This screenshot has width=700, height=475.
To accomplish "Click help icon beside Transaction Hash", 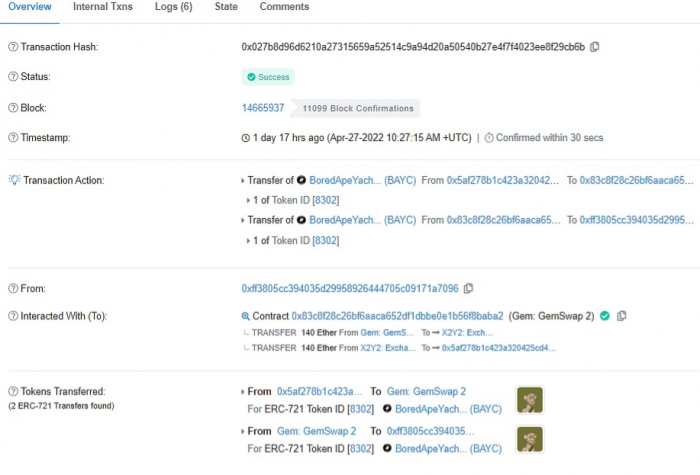I will (x=13, y=47).
